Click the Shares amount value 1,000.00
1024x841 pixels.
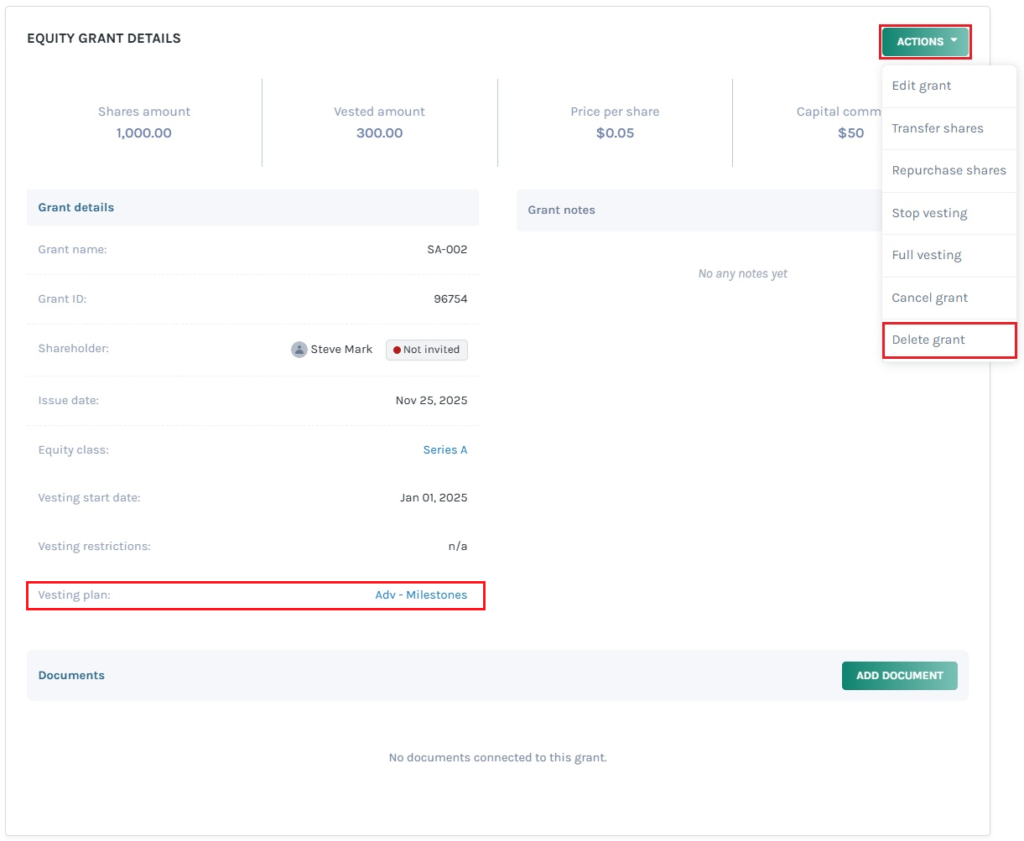click(144, 133)
